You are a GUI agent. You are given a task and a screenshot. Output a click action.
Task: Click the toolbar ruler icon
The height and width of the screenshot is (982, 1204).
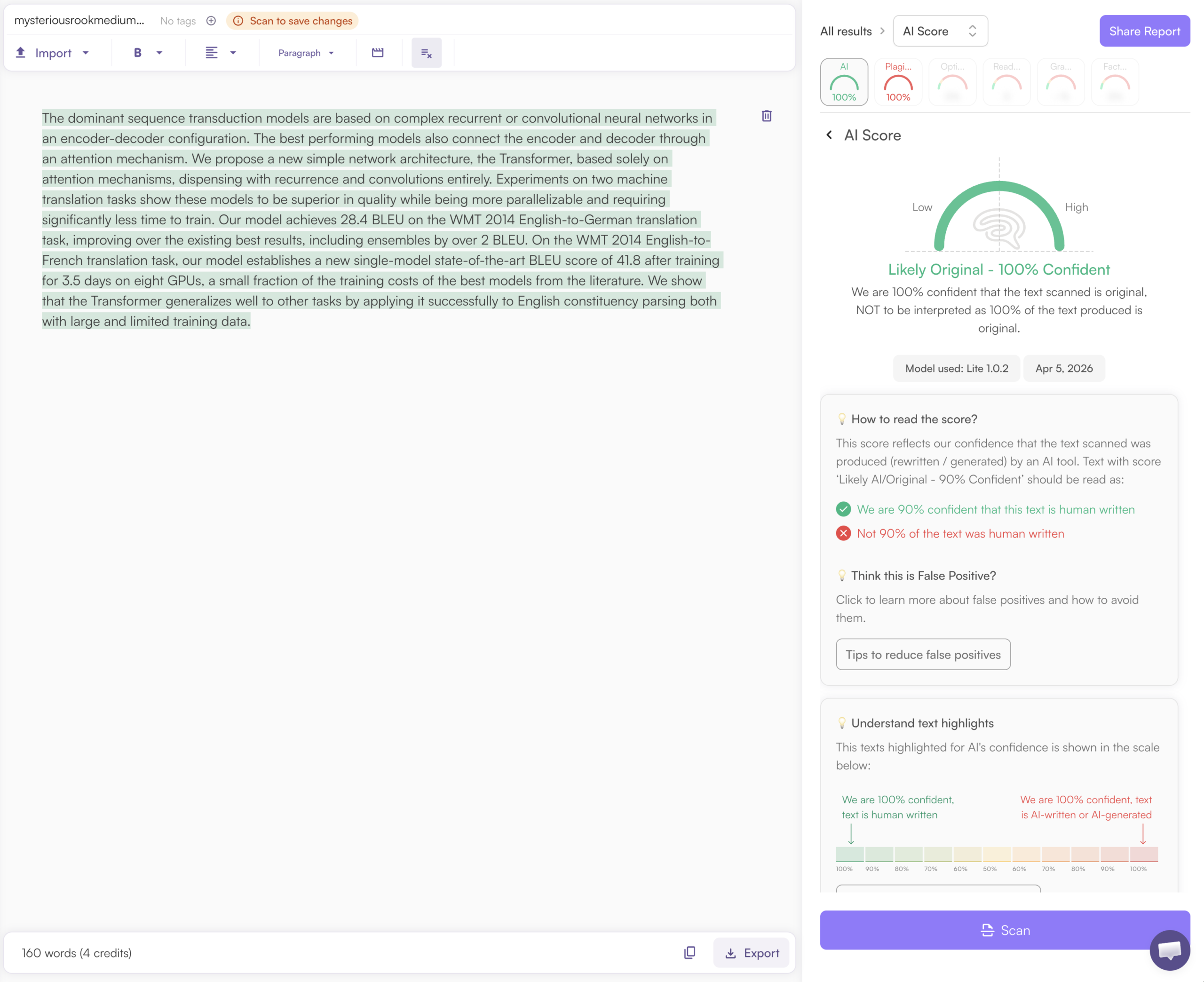[378, 53]
